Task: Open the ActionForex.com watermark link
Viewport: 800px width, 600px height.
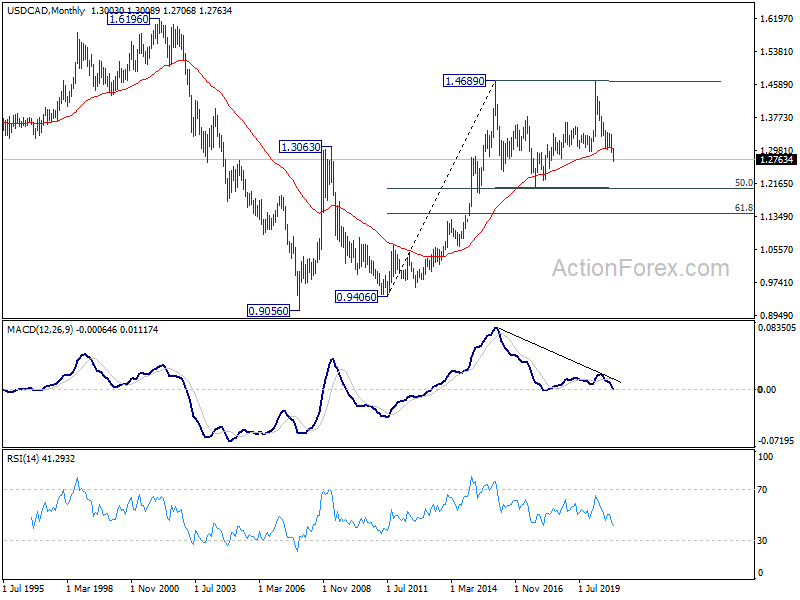Action: click(x=641, y=268)
